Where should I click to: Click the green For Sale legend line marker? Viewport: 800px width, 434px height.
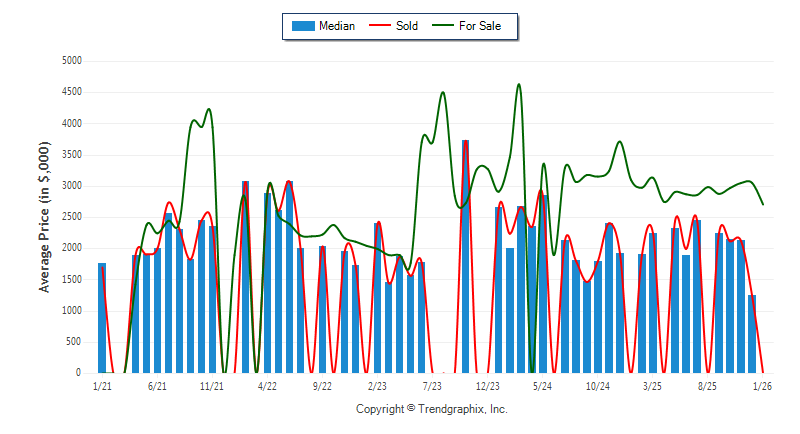pos(441,26)
